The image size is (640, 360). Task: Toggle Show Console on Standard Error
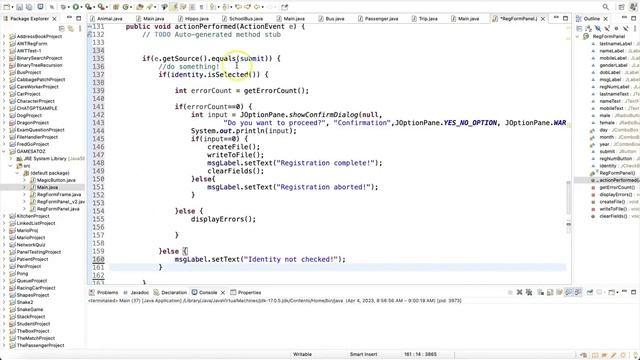578,292
